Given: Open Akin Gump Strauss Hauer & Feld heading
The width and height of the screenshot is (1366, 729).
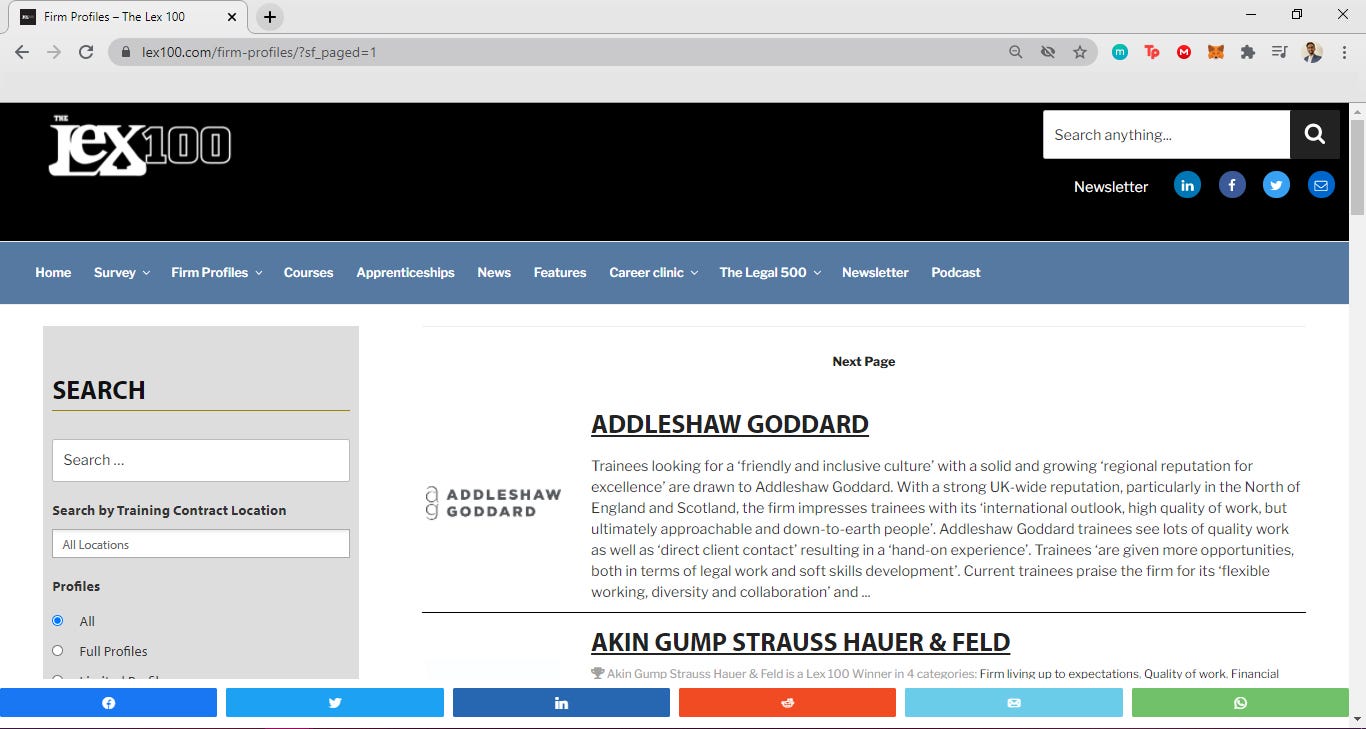Looking at the screenshot, I should (801, 642).
